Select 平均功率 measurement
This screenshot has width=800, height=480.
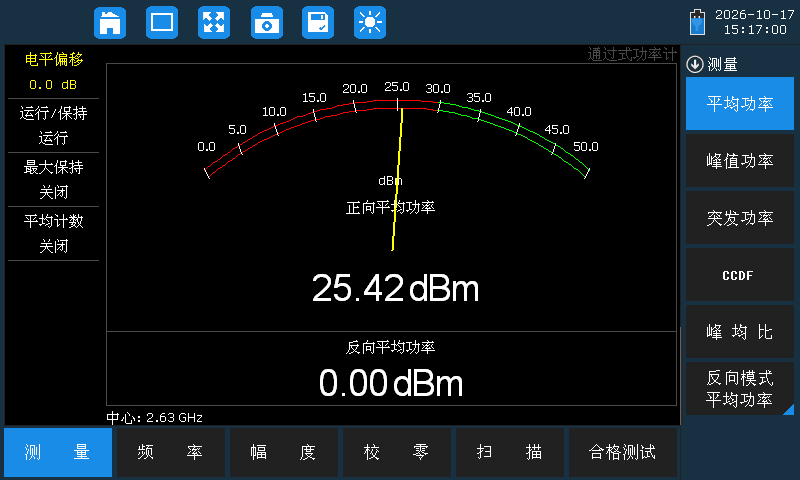740,104
